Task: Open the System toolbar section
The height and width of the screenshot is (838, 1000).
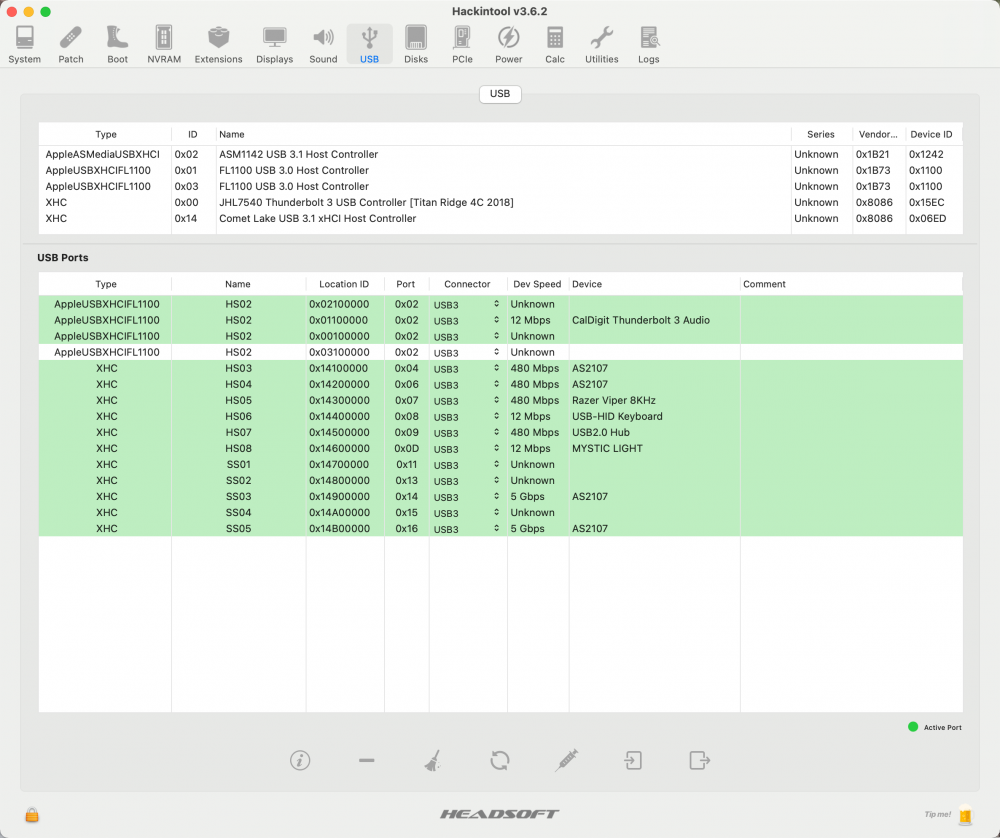Action: 24,45
